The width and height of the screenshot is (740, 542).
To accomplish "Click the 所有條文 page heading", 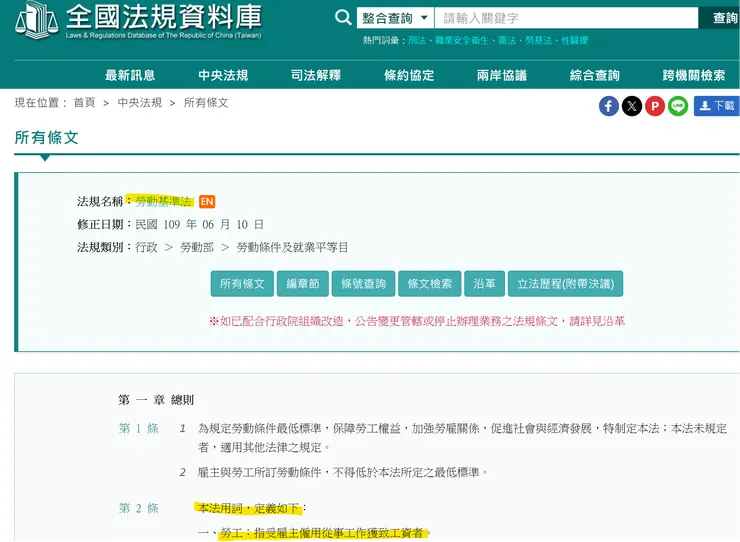I will coord(46,137).
